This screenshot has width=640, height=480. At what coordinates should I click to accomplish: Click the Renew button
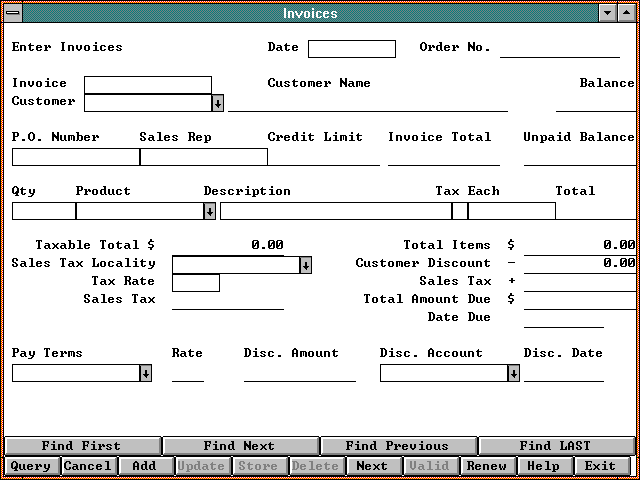[x=487, y=466]
